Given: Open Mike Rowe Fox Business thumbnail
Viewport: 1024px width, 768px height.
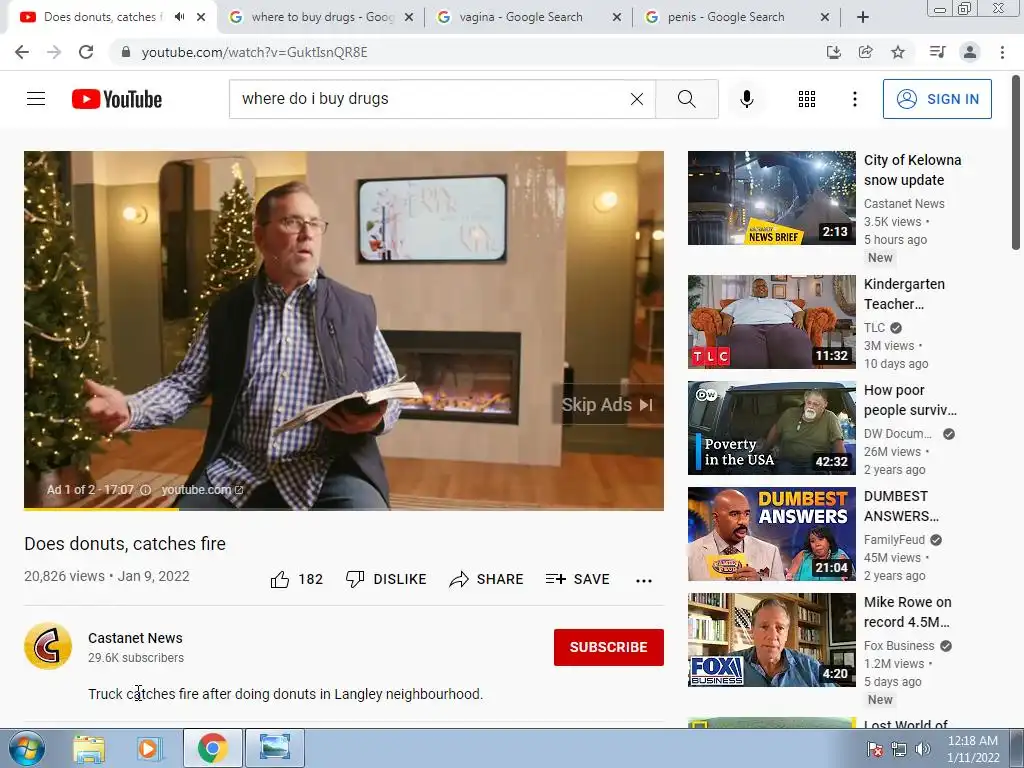Looking at the screenshot, I should tap(771, 640).
